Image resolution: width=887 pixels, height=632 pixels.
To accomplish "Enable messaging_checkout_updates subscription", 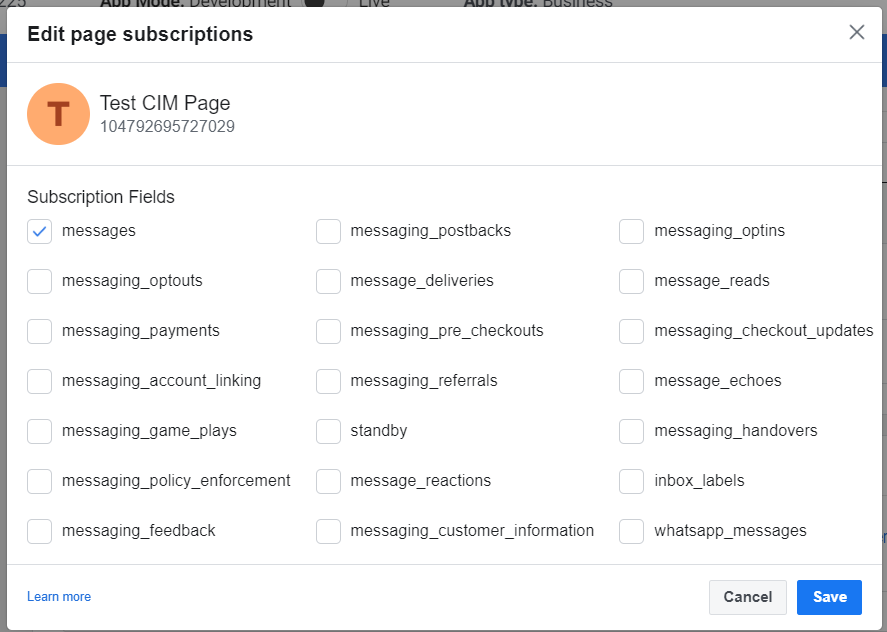I will click(x=631, y=332).
